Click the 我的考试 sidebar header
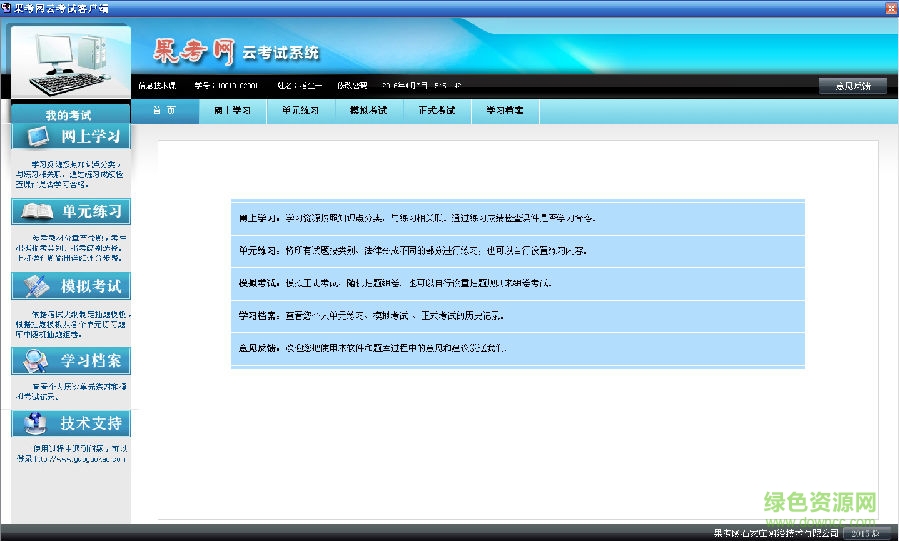This screenshot has height=541, width=899. tap(69, 115)
